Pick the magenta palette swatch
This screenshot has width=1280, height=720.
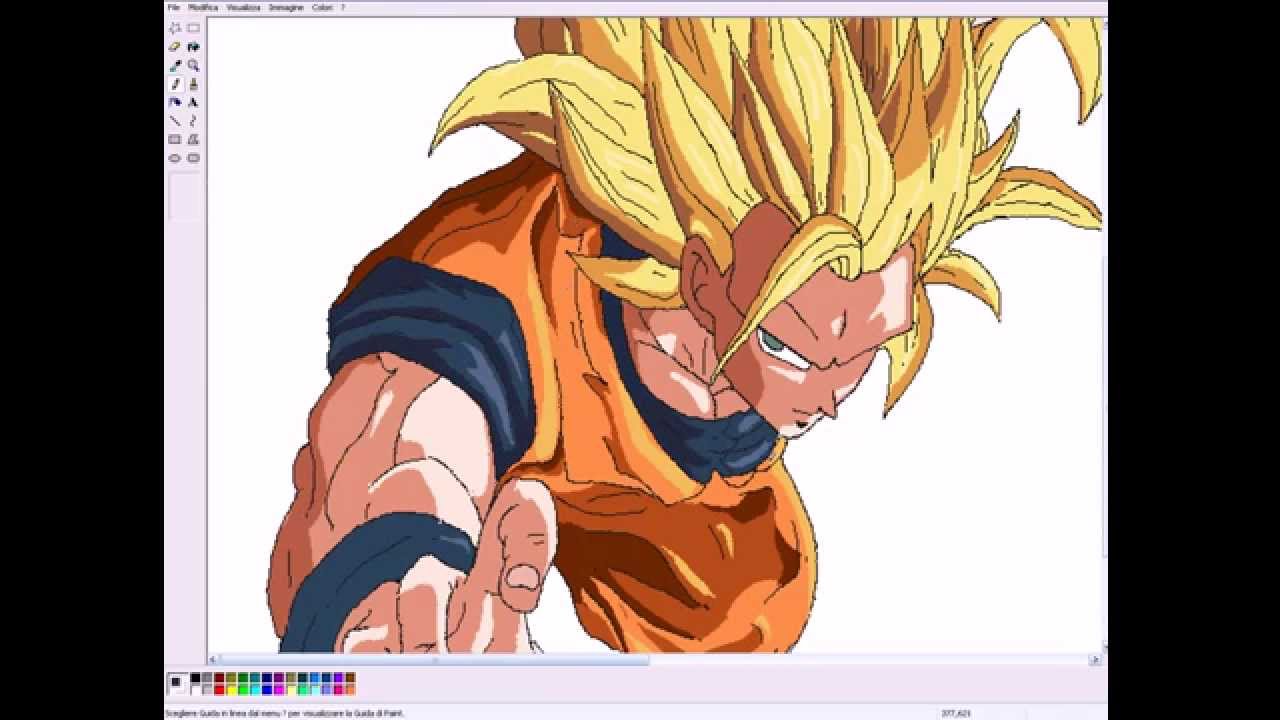(x=279, y=690)
